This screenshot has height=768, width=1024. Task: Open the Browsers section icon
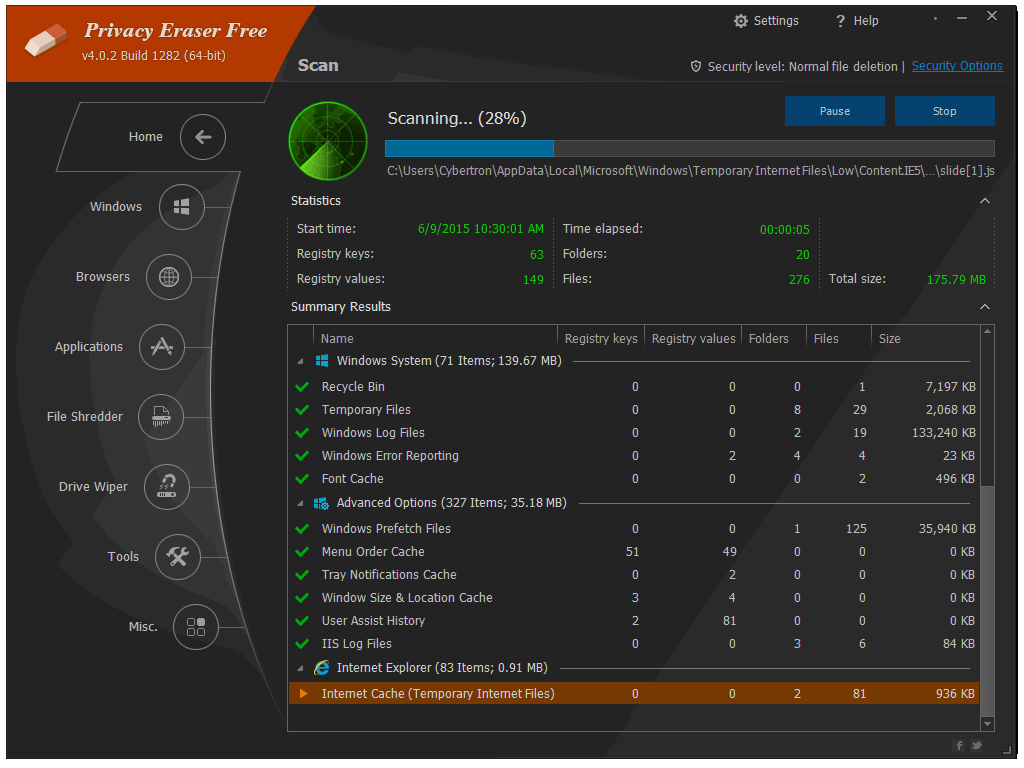point(170,277)
